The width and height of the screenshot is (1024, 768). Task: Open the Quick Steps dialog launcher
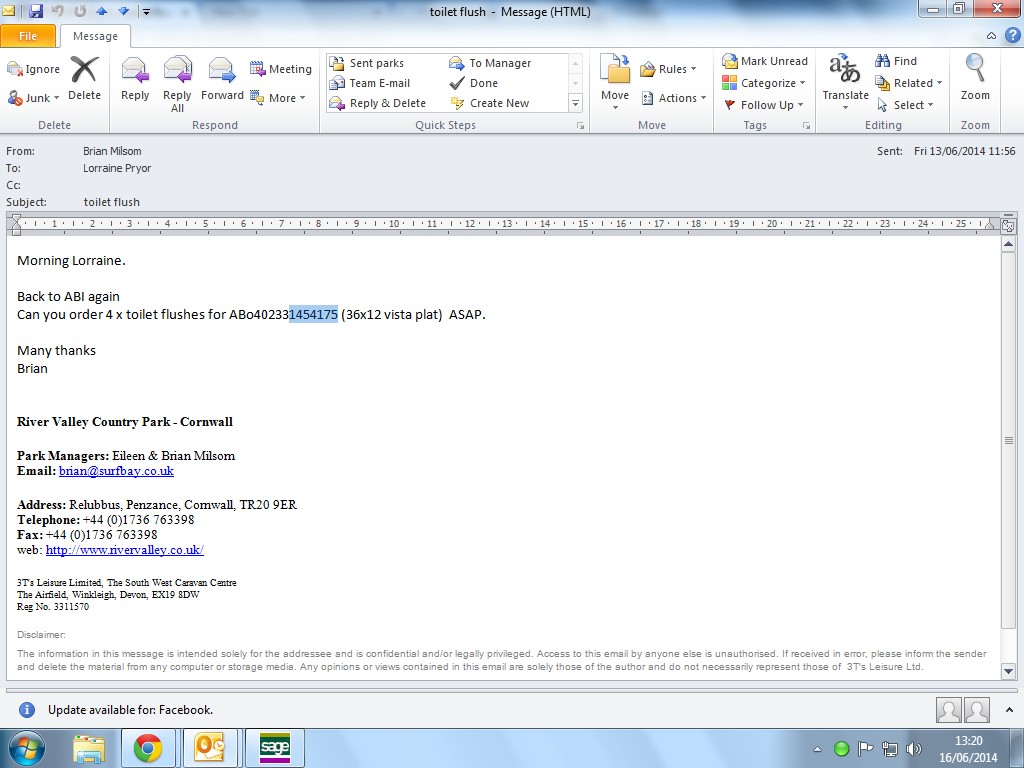580,126
